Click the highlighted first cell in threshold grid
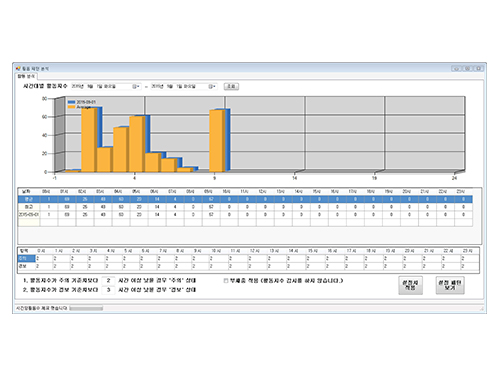 pyautogui.click(x=27, y=258)
